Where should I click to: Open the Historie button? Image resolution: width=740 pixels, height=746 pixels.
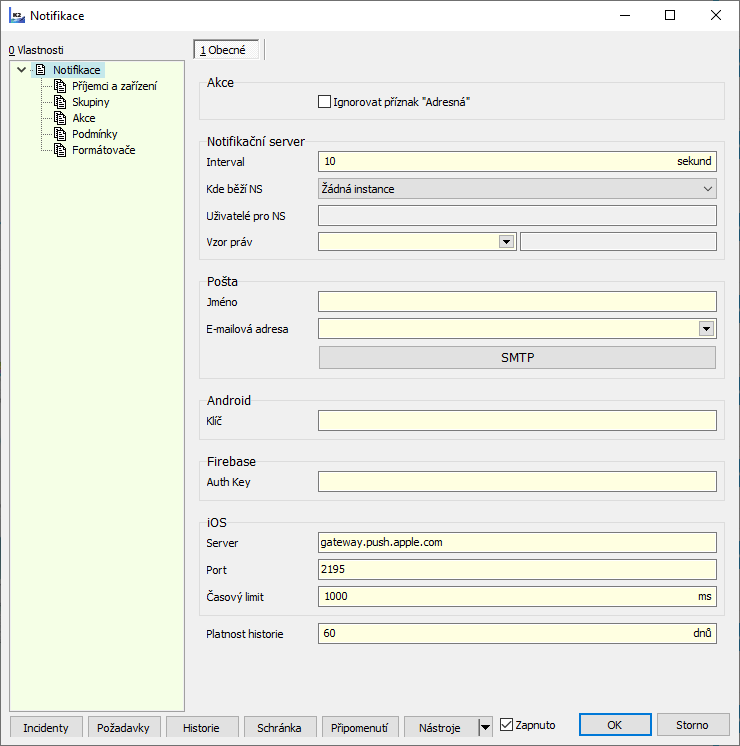[203, 727]
